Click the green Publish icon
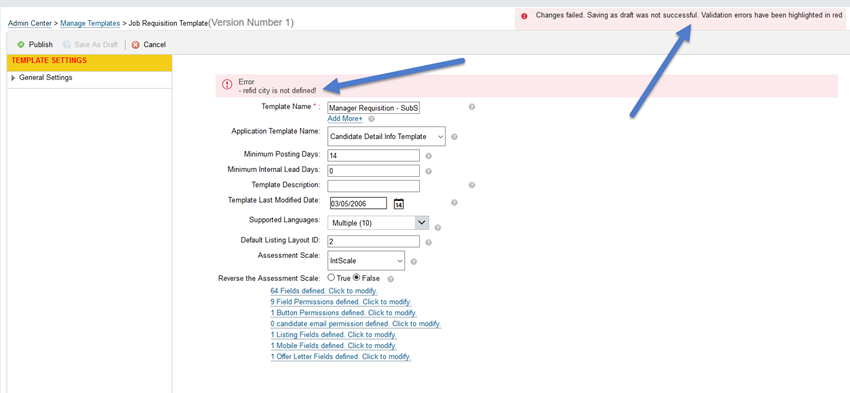Viewport: 850px width, 393px height. tap(21, 44)
